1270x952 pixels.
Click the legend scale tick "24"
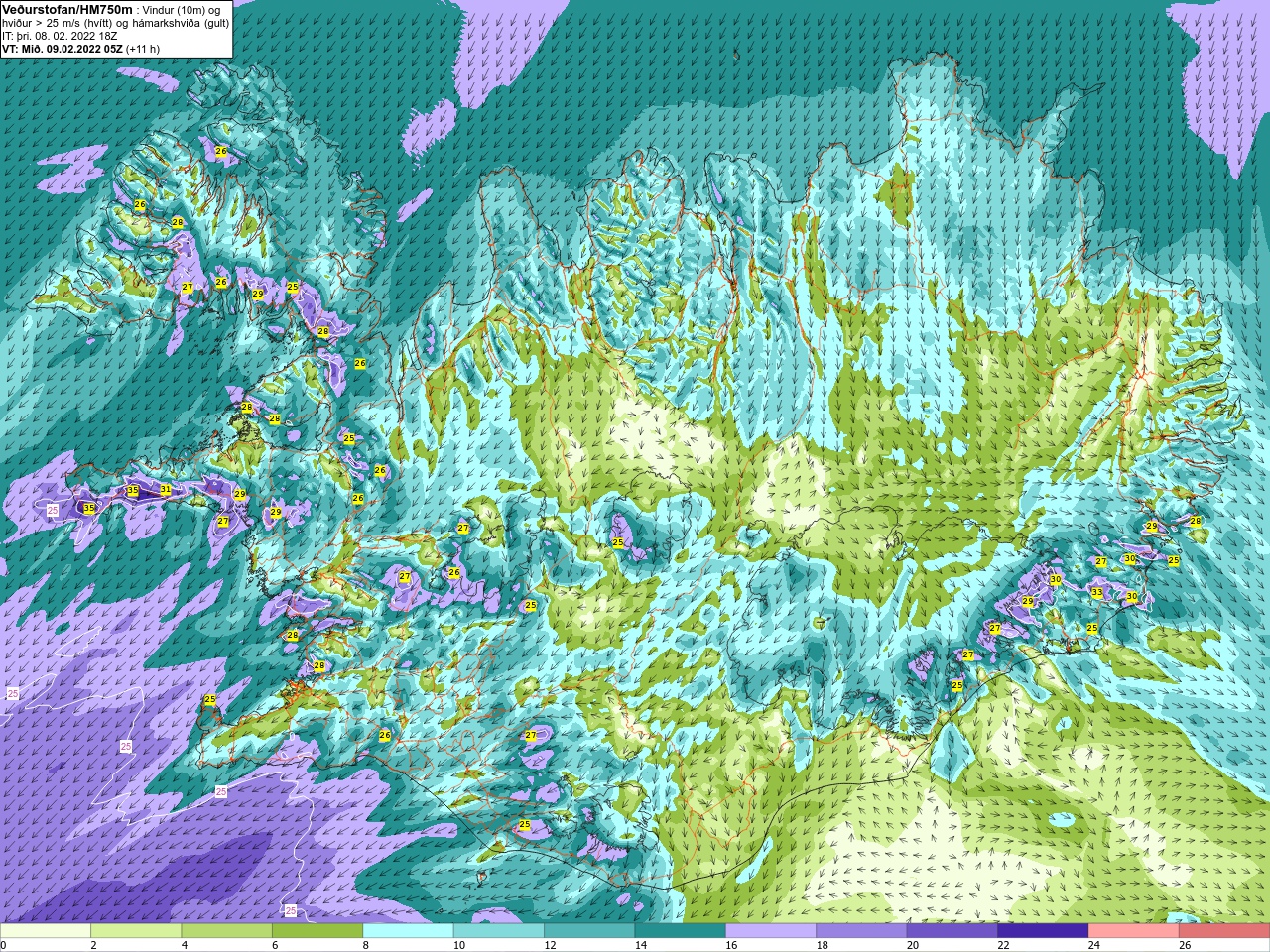1093,946
